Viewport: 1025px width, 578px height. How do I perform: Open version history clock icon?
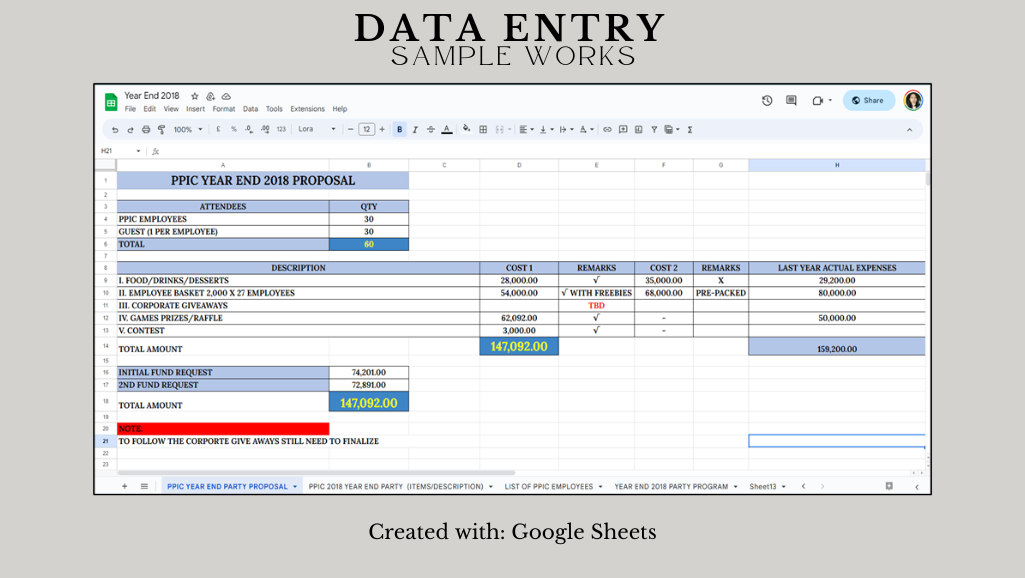tap(767, 101)
